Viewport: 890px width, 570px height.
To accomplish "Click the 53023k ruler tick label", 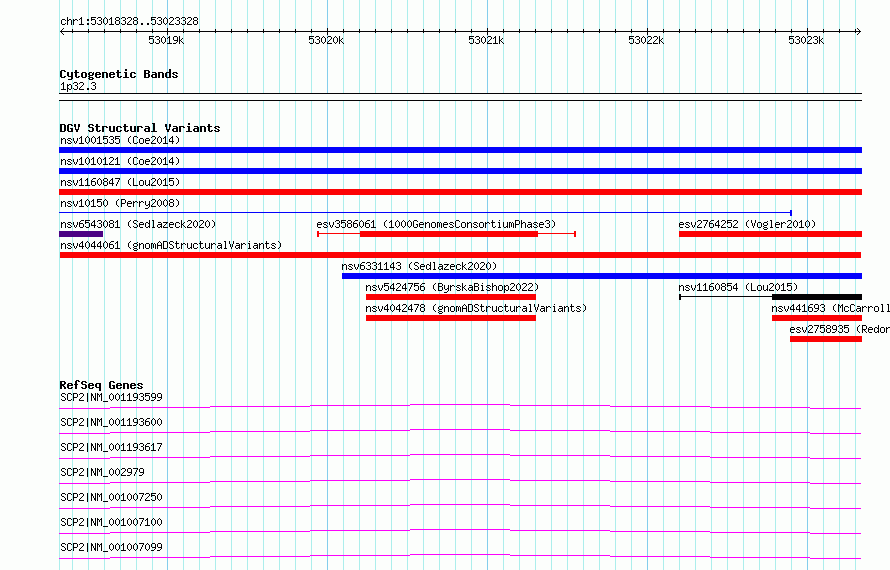I will pos(806,40).
